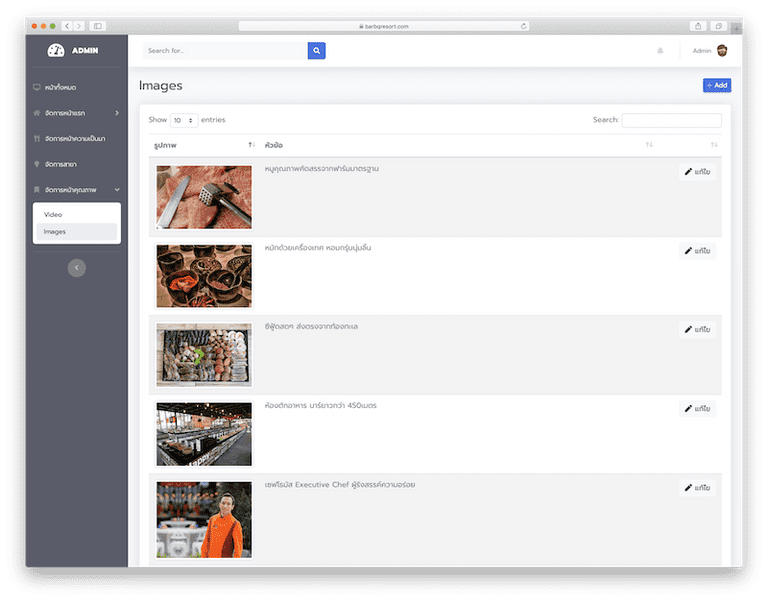Show all tabs in Safari

point(718,26)
